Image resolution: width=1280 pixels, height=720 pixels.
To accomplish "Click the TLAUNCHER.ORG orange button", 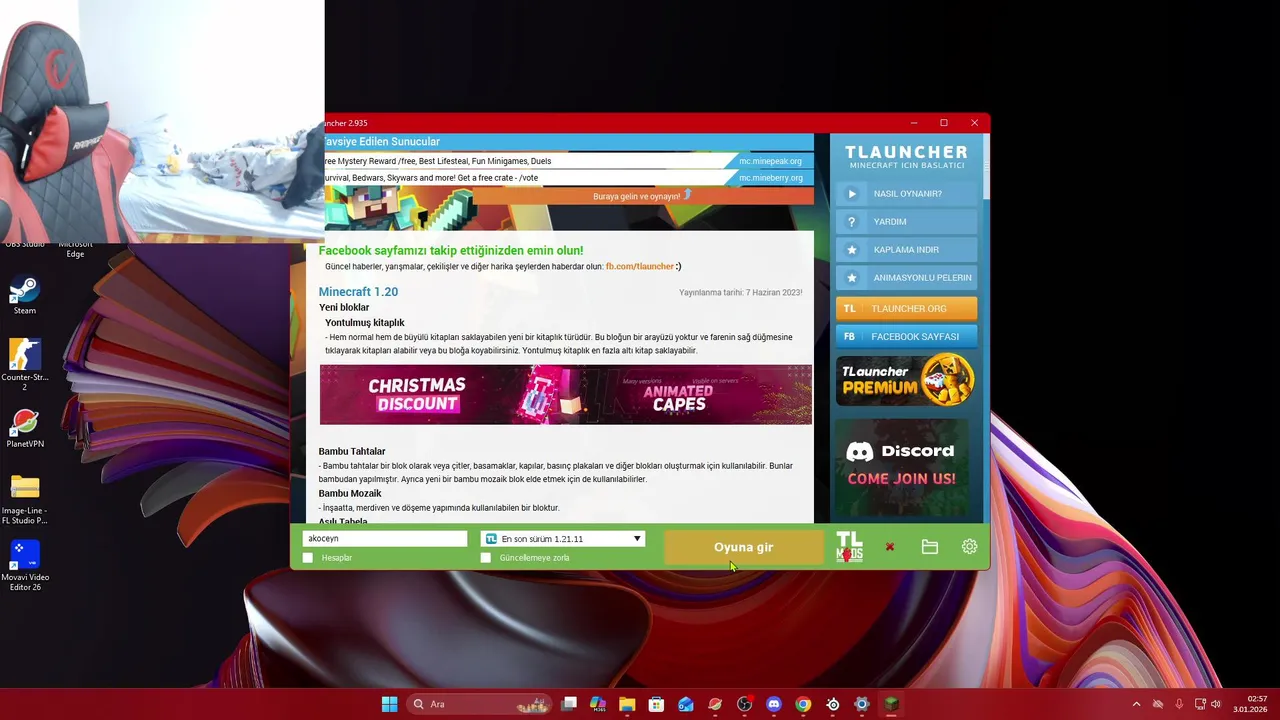I will (906, 308).
